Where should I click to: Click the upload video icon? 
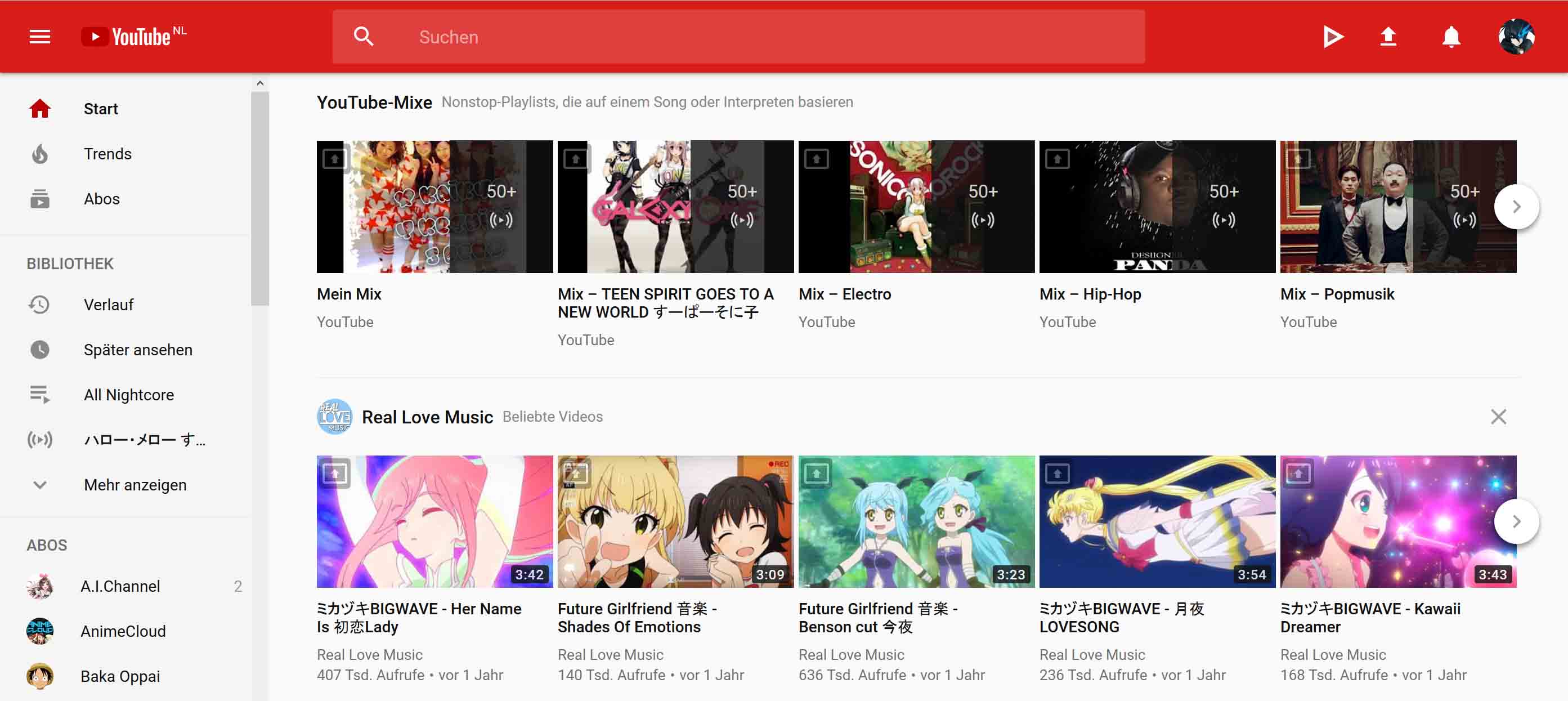click(1388, 37)
